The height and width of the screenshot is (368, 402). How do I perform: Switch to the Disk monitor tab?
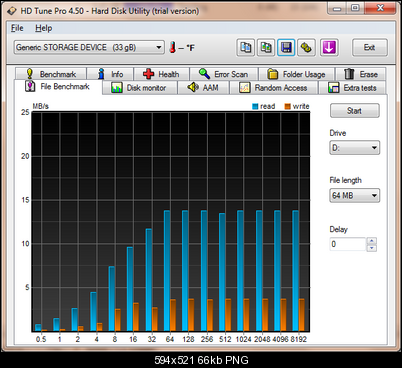139,88
